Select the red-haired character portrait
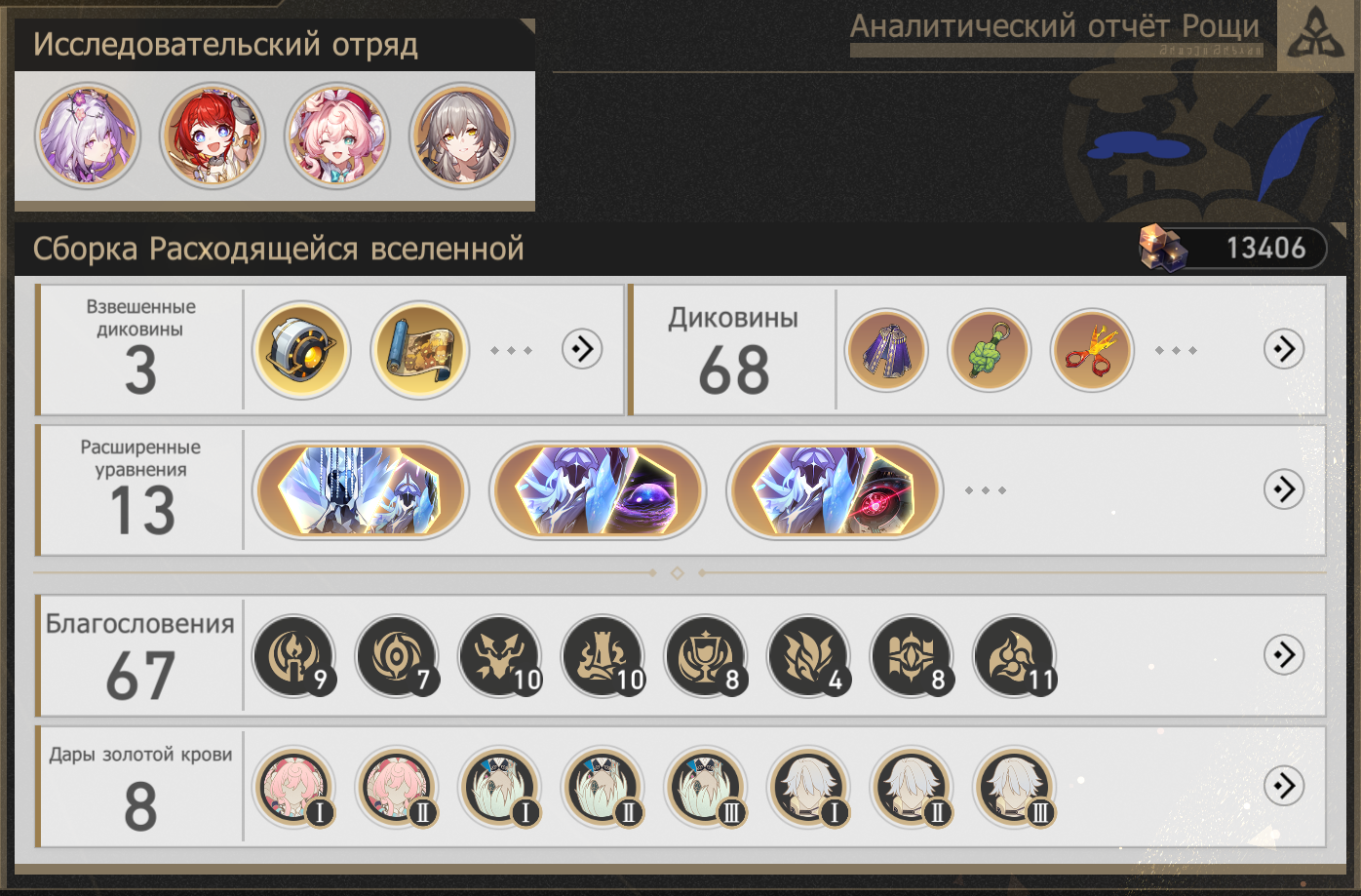The height and width of the screenshot is (896, 1361). [x=213, y=136]
